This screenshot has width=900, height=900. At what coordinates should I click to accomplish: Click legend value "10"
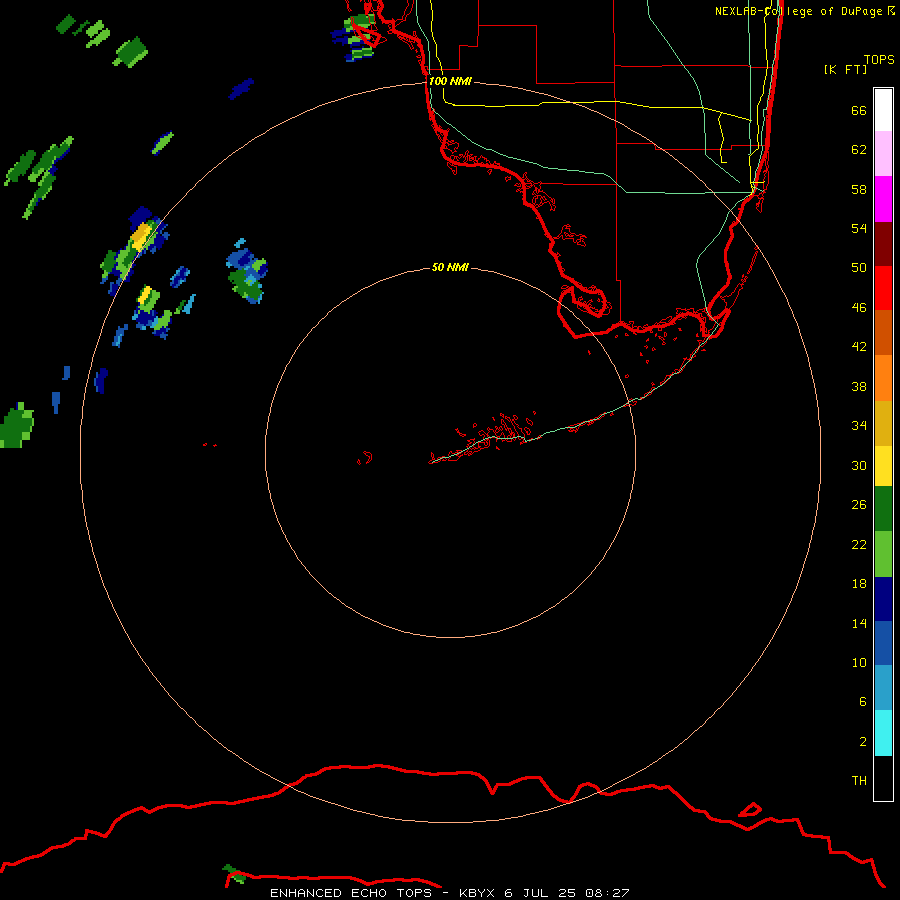click(x=859, y=662)
